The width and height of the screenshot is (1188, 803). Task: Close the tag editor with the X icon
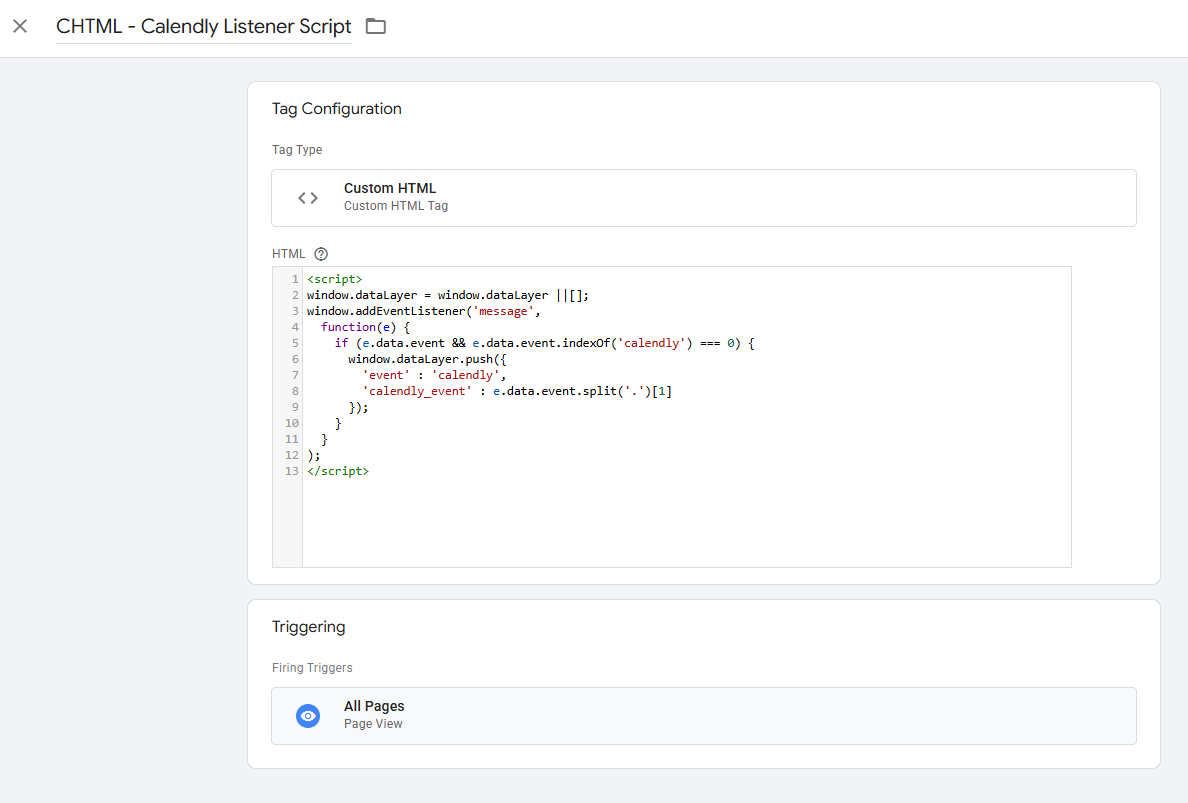(x=20, y=26)
